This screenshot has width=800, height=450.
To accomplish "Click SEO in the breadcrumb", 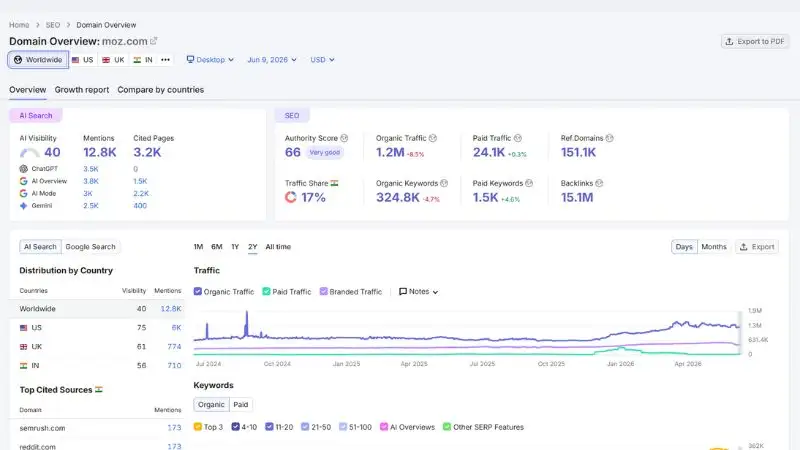I will [53, 25].
